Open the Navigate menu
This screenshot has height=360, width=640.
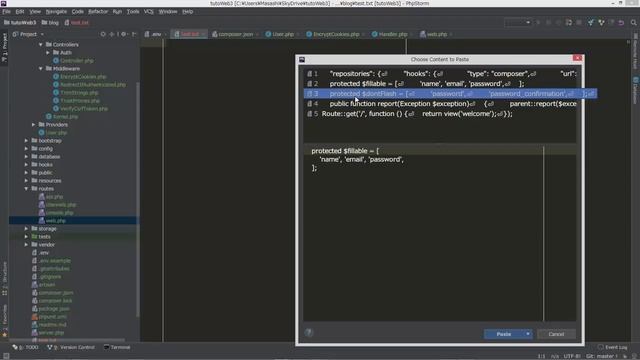pyautogui.click(x=56, y=11)
